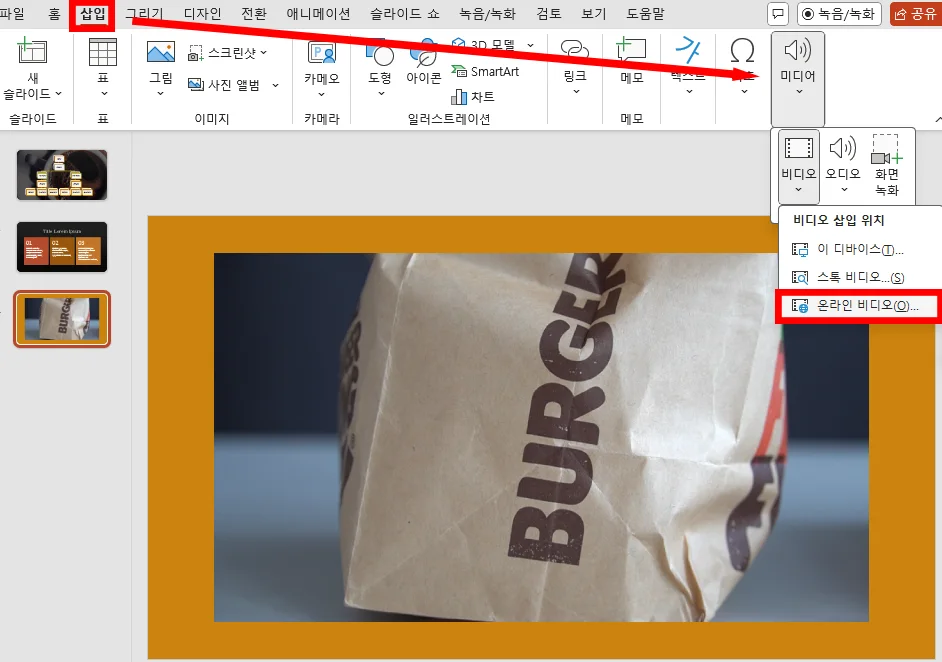Open the 검토 tab
Viewport: 942px width, 662px height.
[549, 14]
